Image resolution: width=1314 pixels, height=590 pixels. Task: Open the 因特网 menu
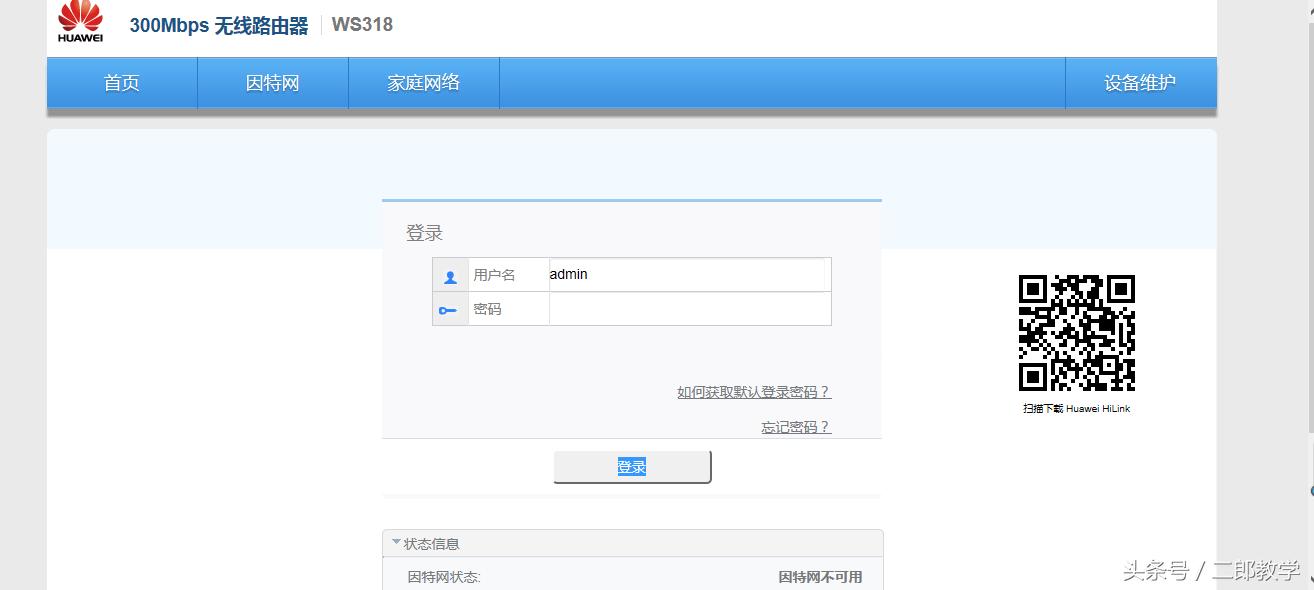272,83
